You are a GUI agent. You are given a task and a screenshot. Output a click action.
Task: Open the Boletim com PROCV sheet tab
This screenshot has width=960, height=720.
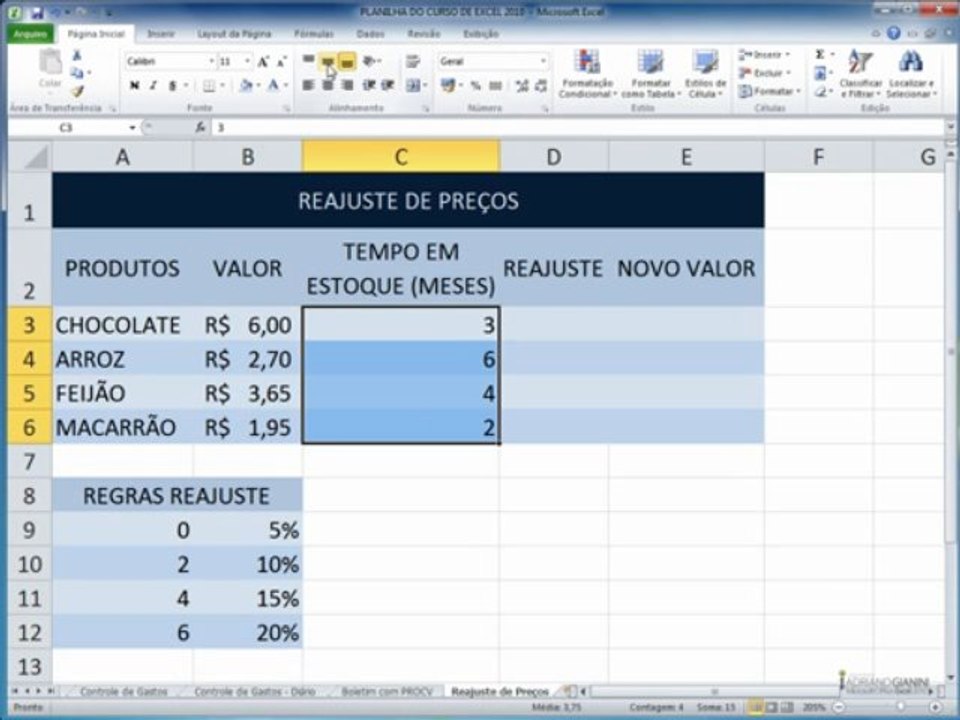387,691
